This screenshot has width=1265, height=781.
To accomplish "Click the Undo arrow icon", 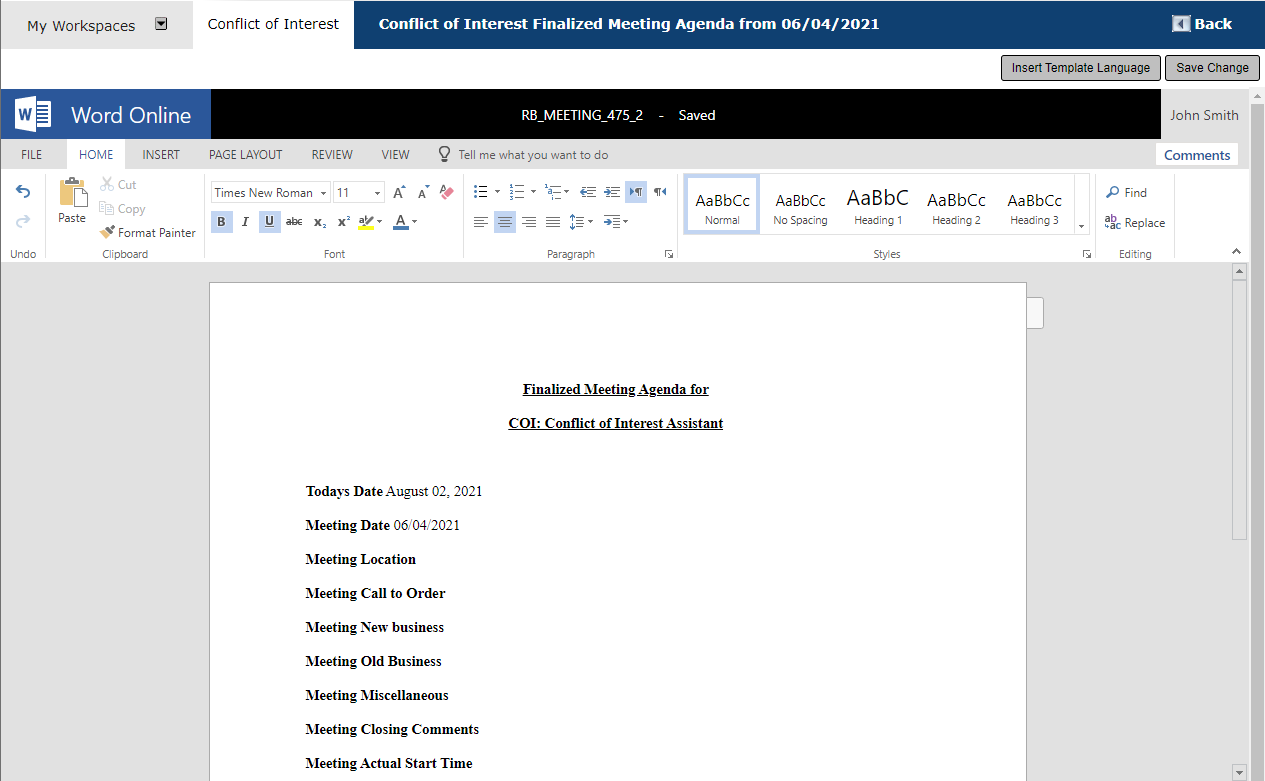I will [x=23, y=192].
